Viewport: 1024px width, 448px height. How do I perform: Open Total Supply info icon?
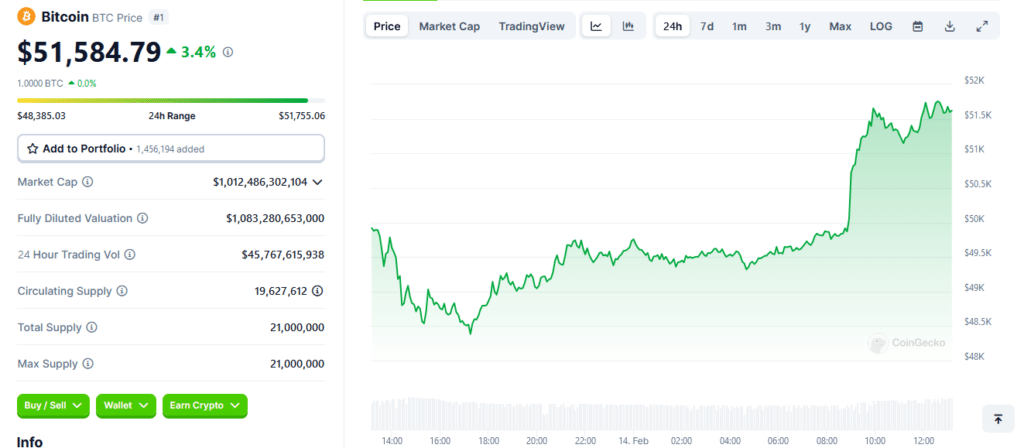point(91,327)
